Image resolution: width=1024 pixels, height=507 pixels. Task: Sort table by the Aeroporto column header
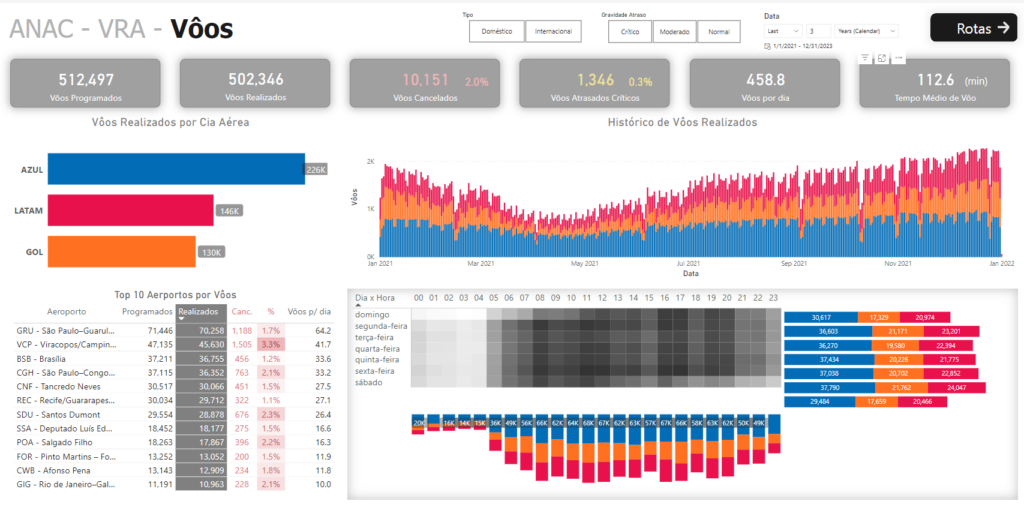[67, 312]
